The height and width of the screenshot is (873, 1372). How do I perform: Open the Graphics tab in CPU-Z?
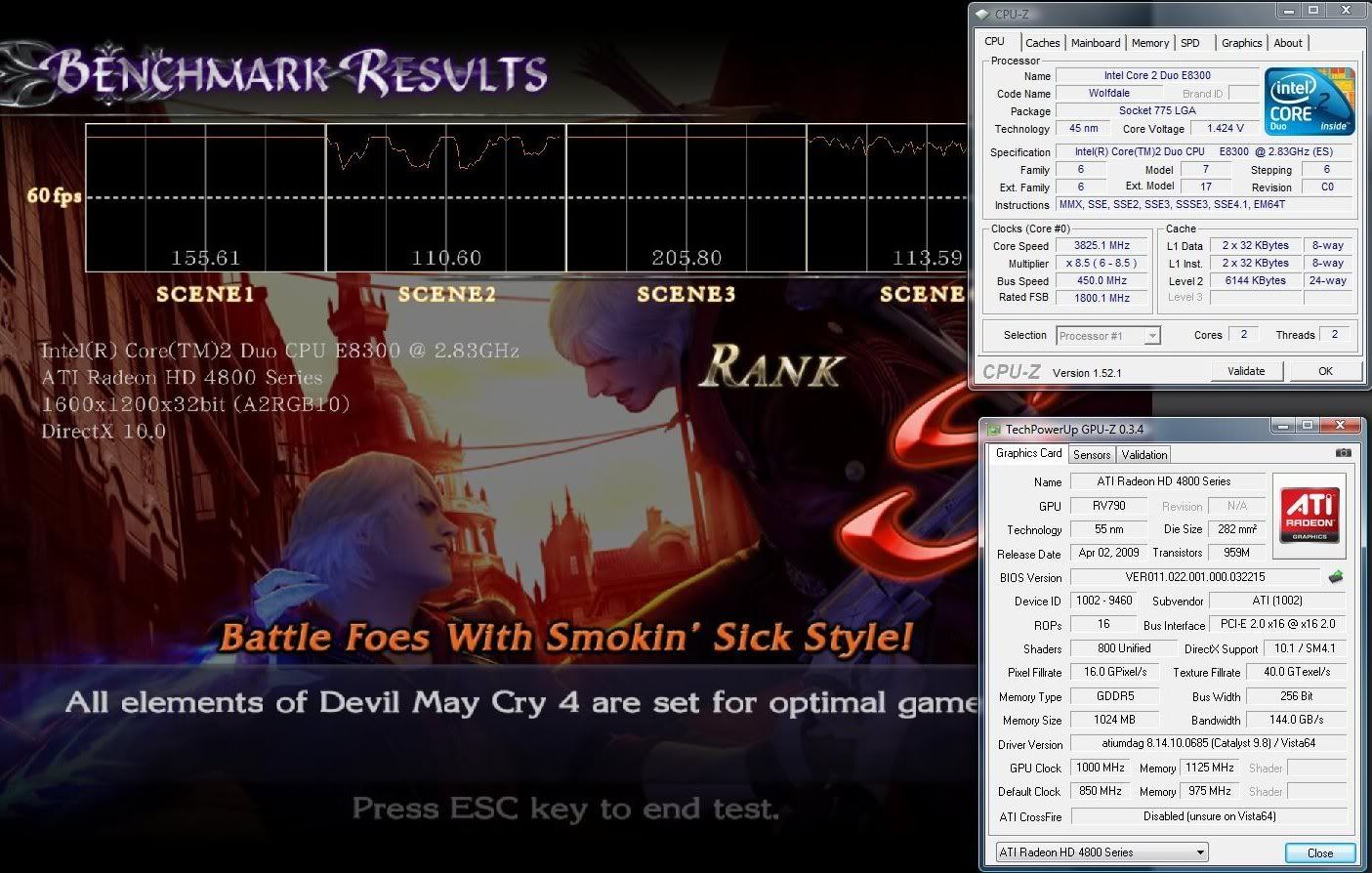tap(1241, 43)
